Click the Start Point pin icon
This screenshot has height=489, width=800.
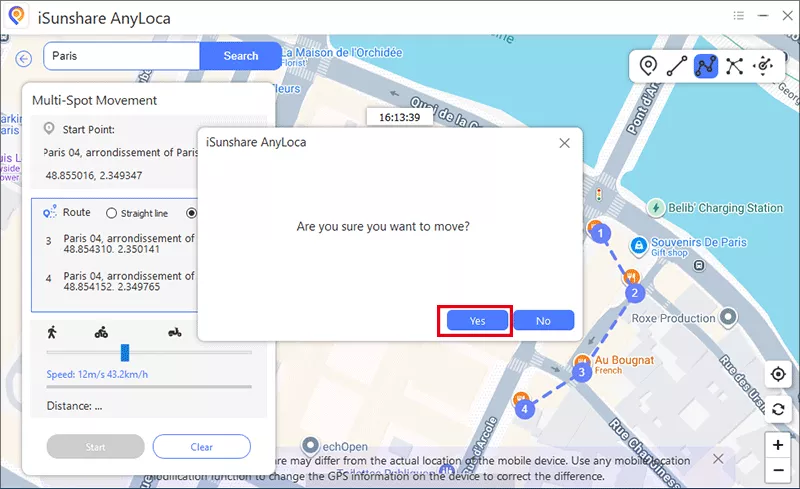click(x=49, y=129)
